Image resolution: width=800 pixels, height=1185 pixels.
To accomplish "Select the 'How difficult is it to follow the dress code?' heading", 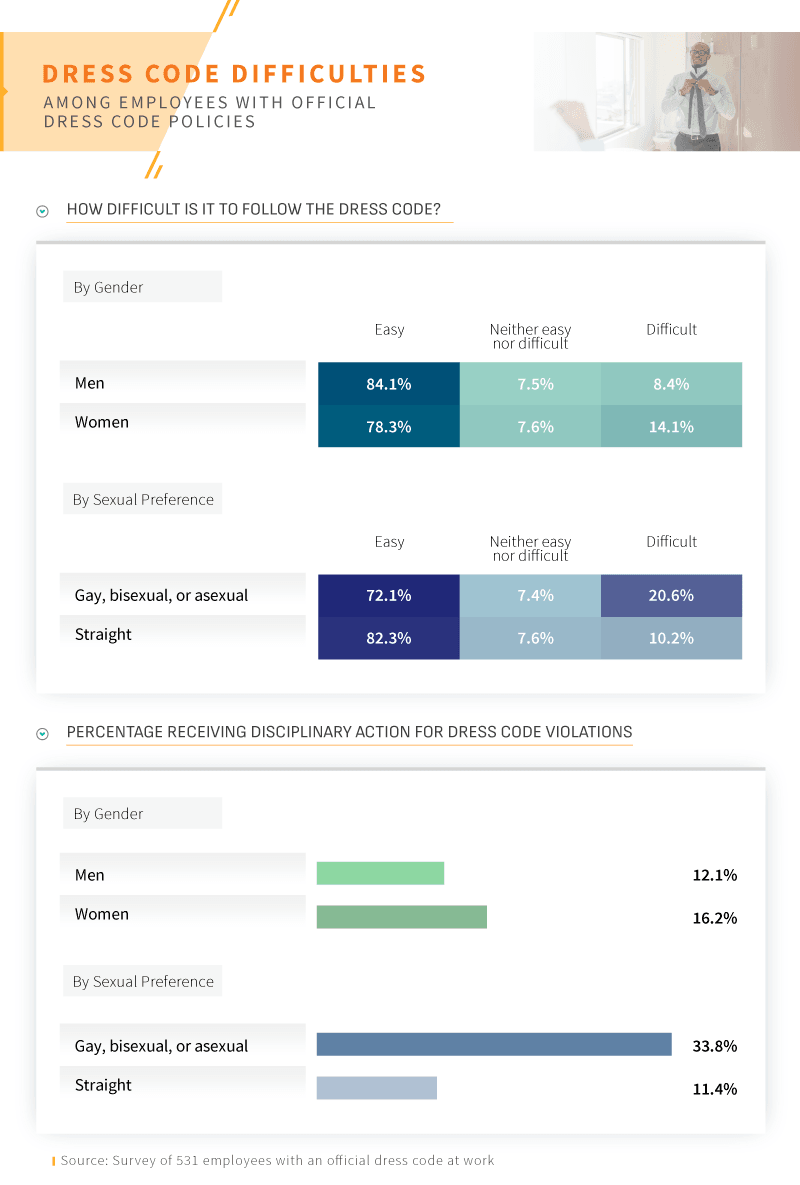I will tap(260, 210).
